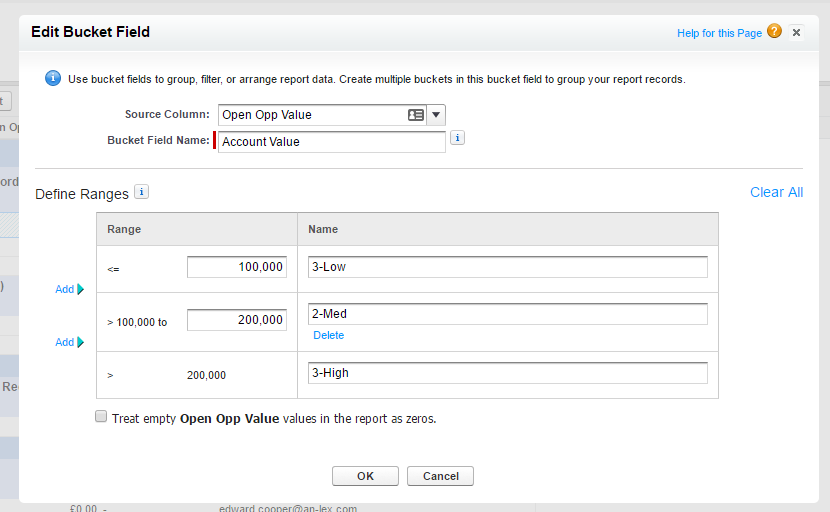Click info icon beside Define Ranges

[x=142, y=192]
